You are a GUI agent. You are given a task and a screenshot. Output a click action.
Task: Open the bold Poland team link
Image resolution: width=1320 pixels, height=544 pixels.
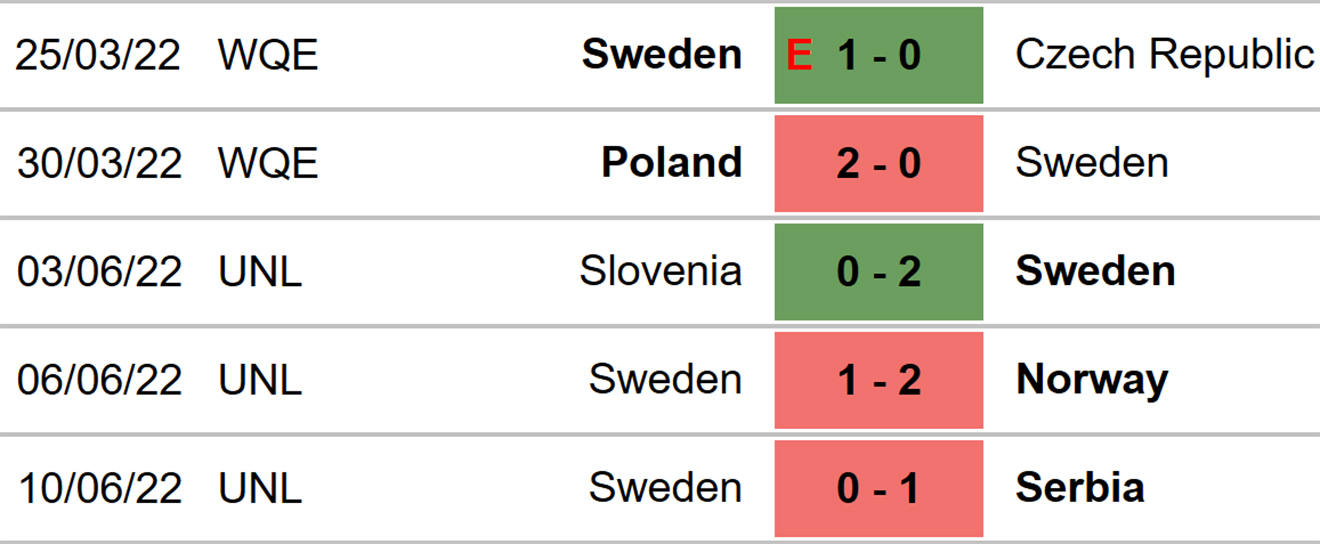pos(672,163)
